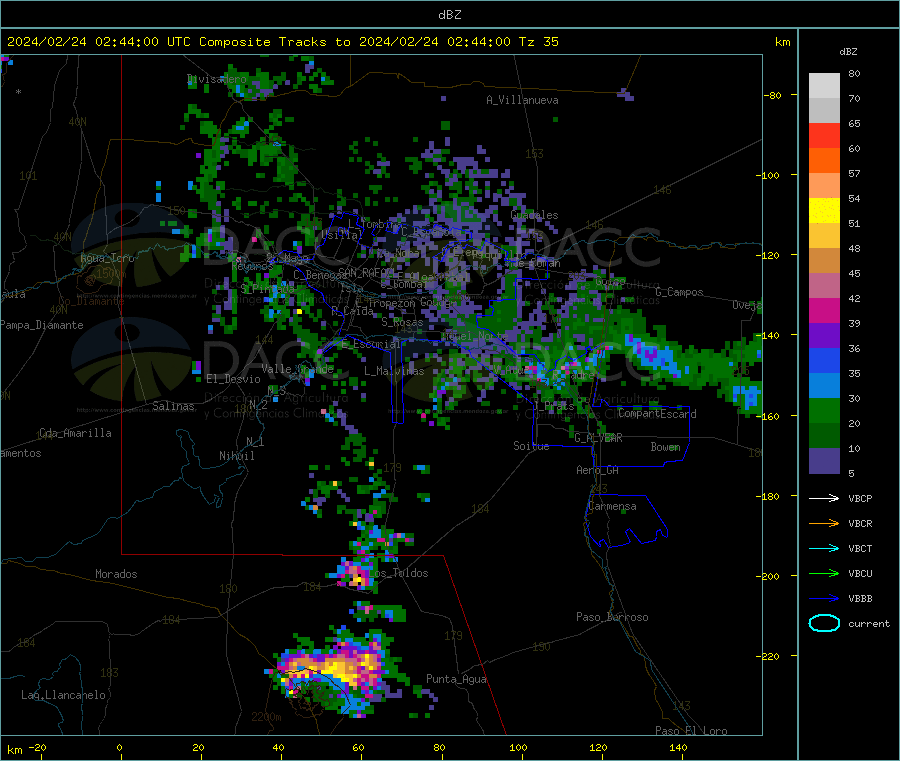Click the Bowen map label
Viewport: 900px width, 761px height.
(665, 446)
